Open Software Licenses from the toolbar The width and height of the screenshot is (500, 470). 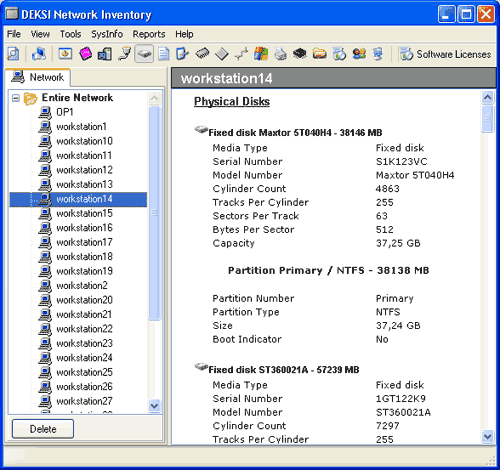pos(445,54)
